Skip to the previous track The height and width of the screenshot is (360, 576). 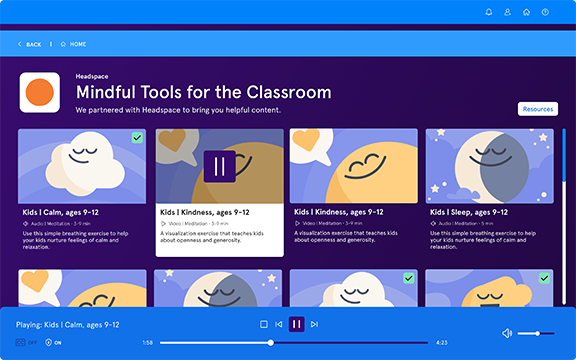[279, 324]
